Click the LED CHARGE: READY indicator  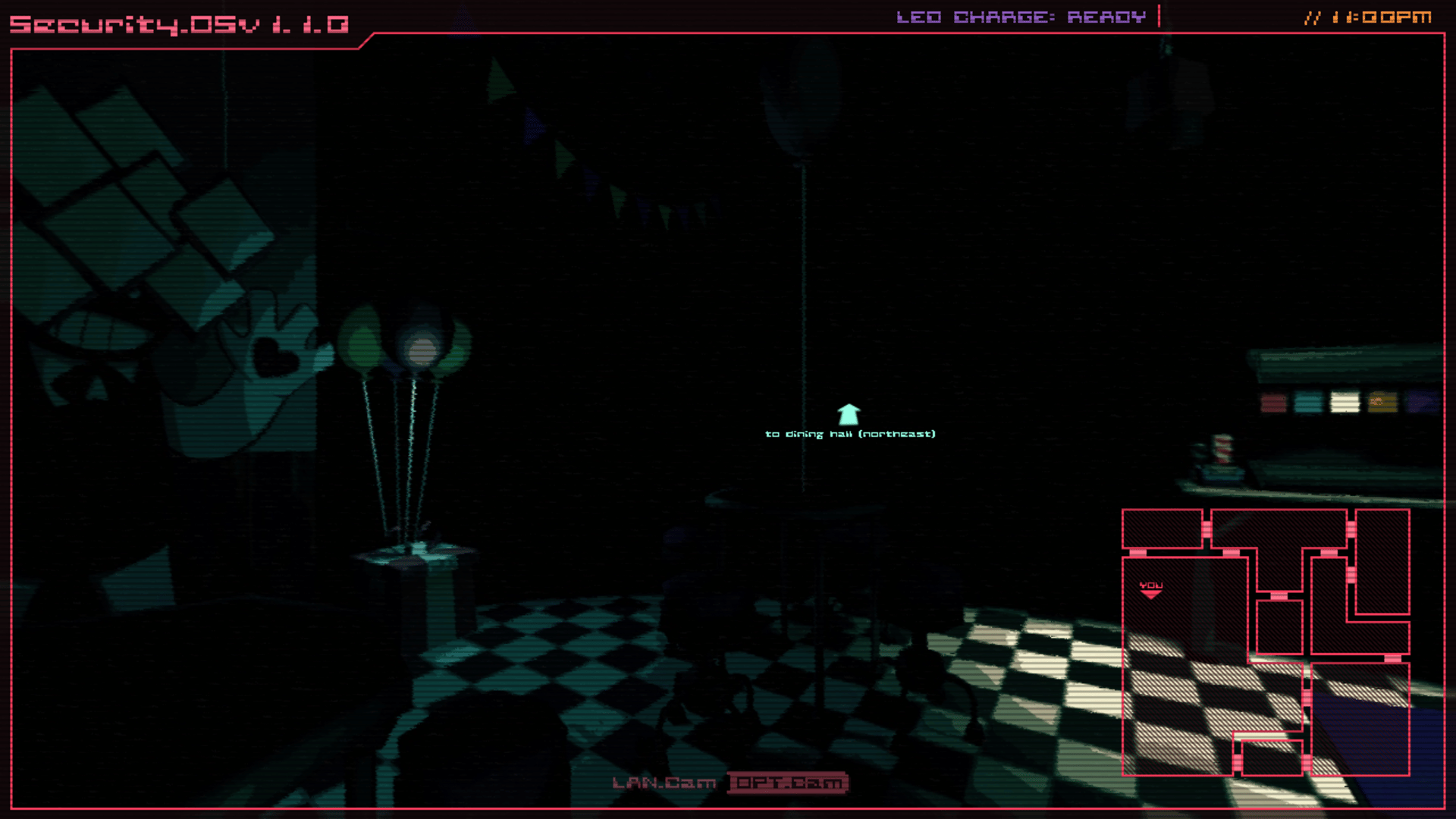pyautogui.click(x=1021, y=17)
